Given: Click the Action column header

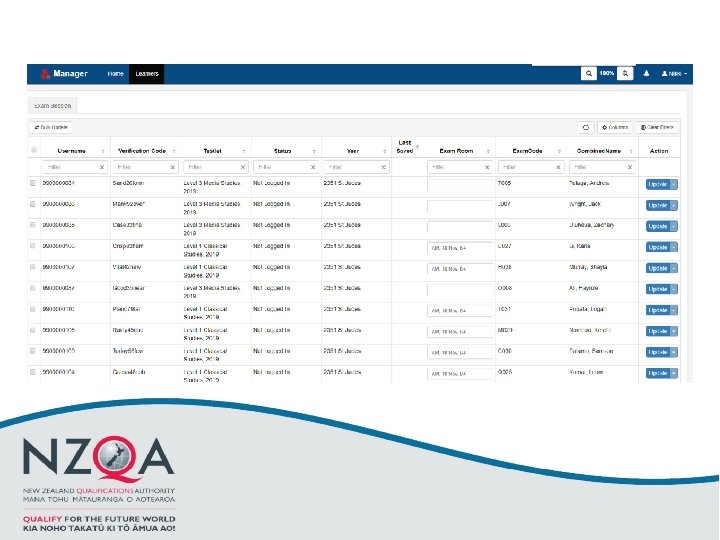Looking at the screenshot, I should (x=658, y=151).
